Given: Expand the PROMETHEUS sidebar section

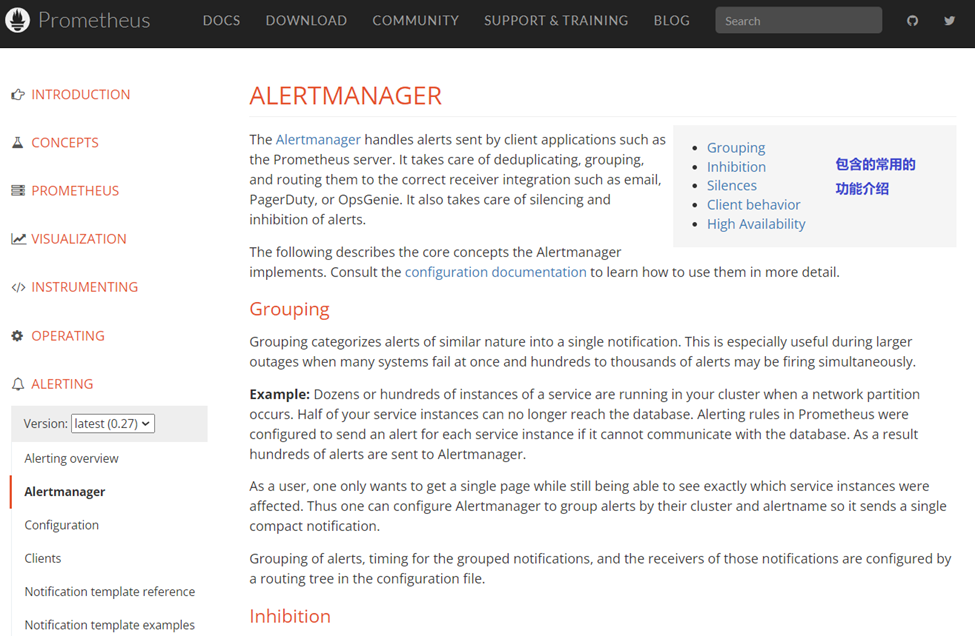Looking at the screenshot, I should (75, 190).
